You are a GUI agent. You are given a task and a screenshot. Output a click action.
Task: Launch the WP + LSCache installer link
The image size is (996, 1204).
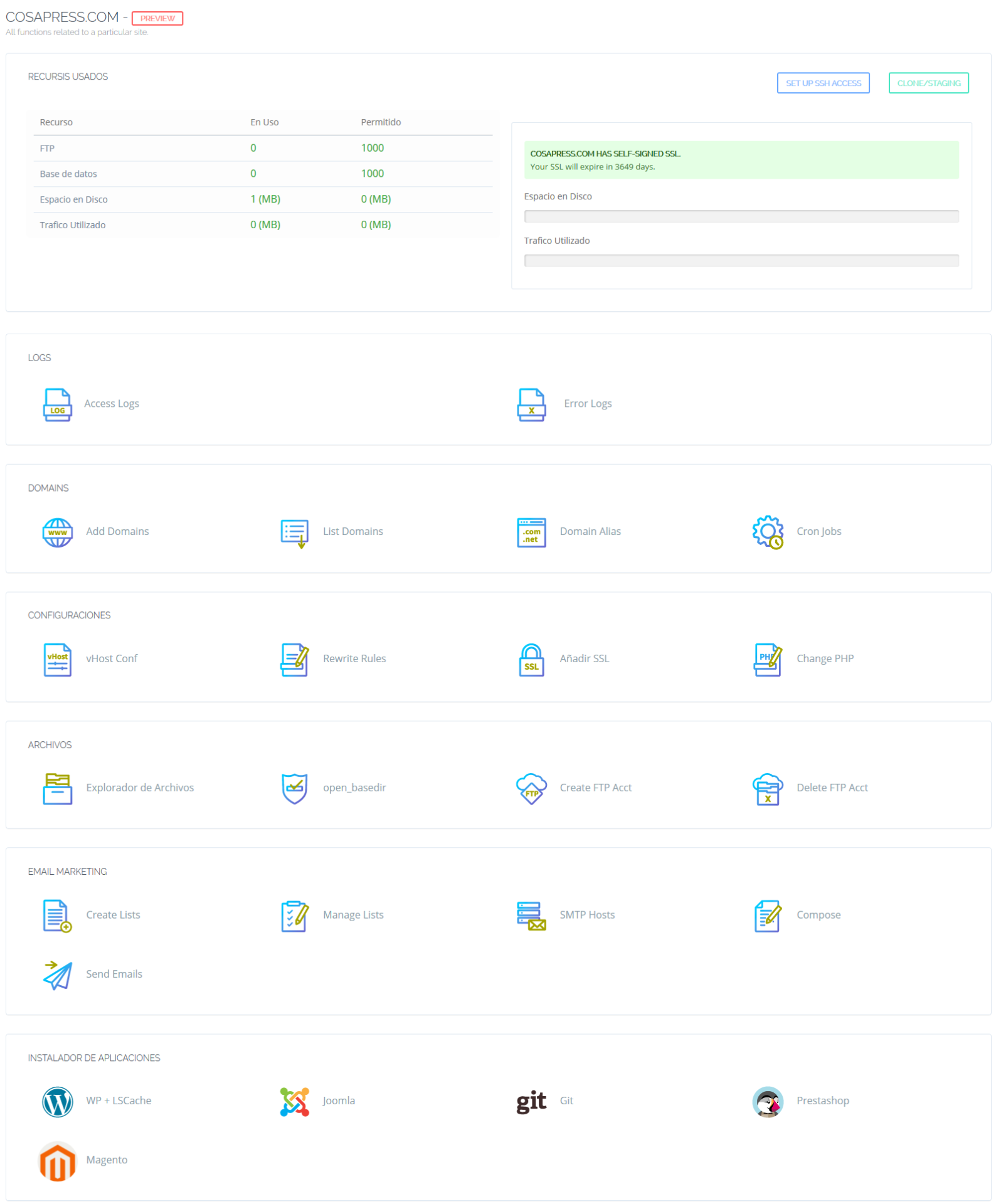tap(119, 1101)
